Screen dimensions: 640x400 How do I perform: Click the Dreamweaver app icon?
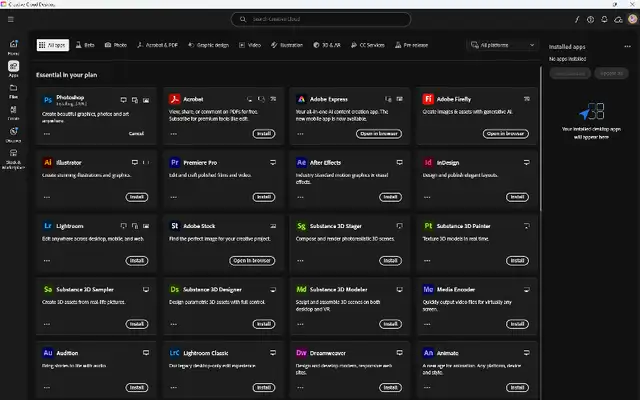pos(301,353)
